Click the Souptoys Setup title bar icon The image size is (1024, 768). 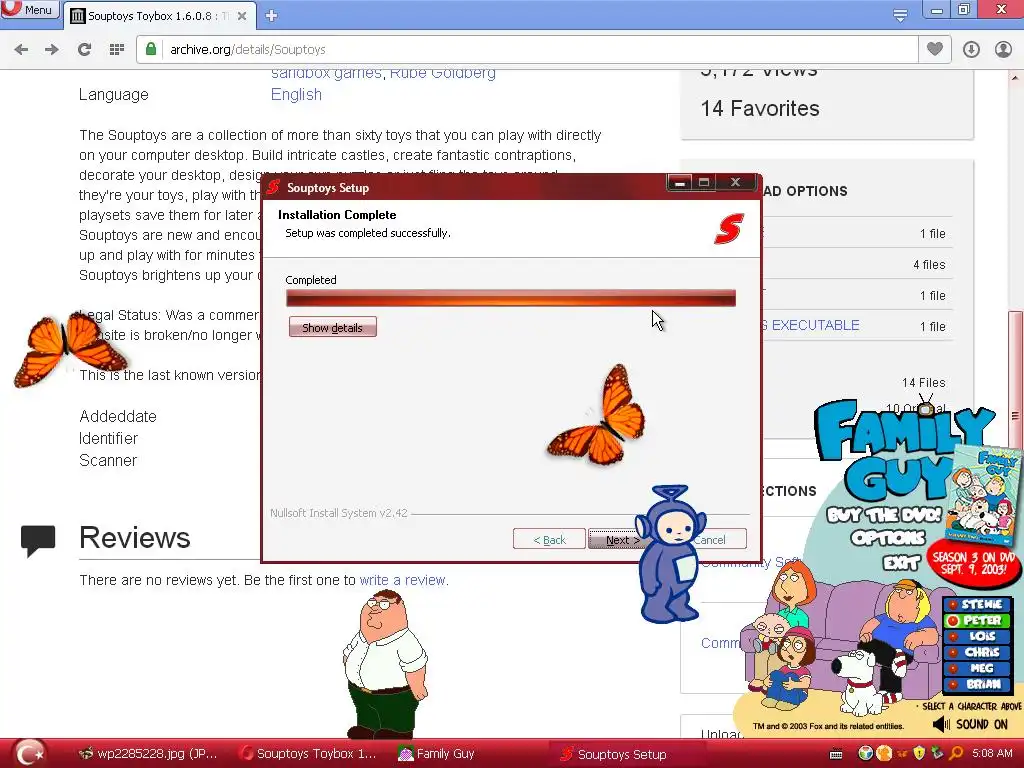point(274,187)
